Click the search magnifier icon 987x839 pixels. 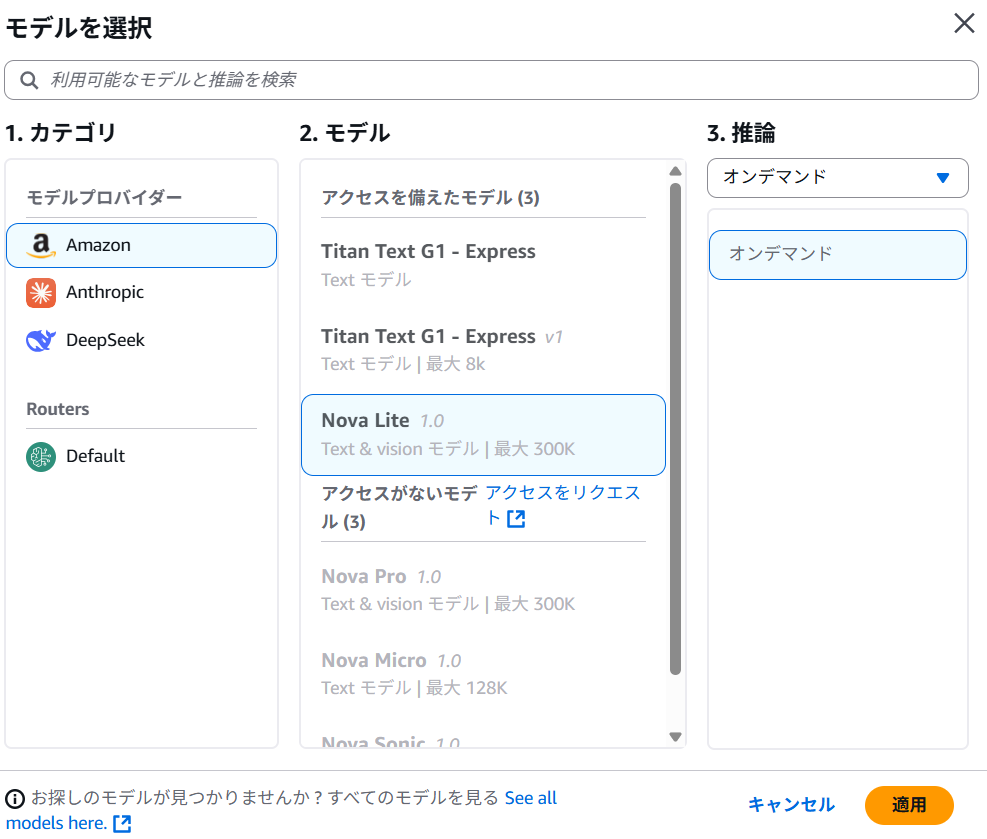[29, 80]
